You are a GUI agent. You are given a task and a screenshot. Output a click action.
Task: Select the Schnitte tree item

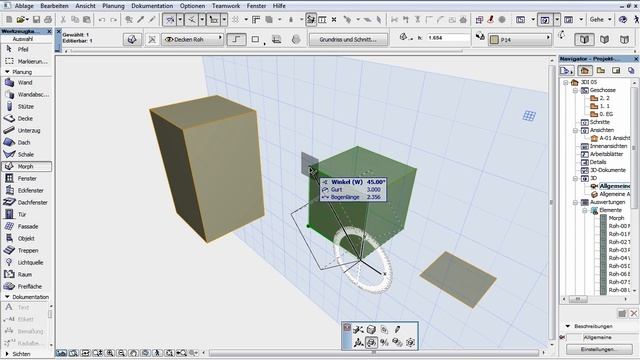pyautogui.click(x=600, y=122)
